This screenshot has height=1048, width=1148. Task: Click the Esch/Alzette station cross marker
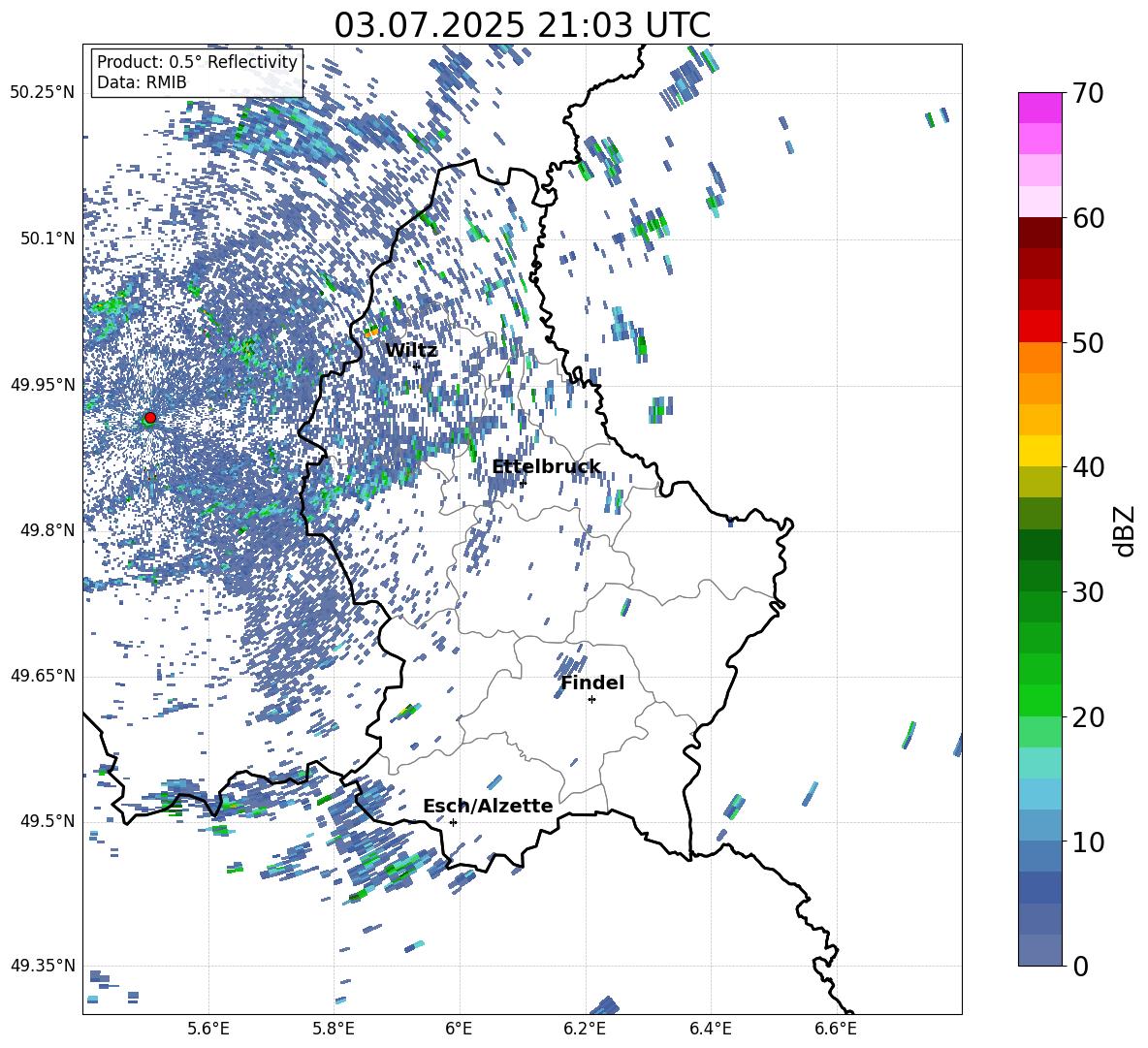click(x=453, y=822)
